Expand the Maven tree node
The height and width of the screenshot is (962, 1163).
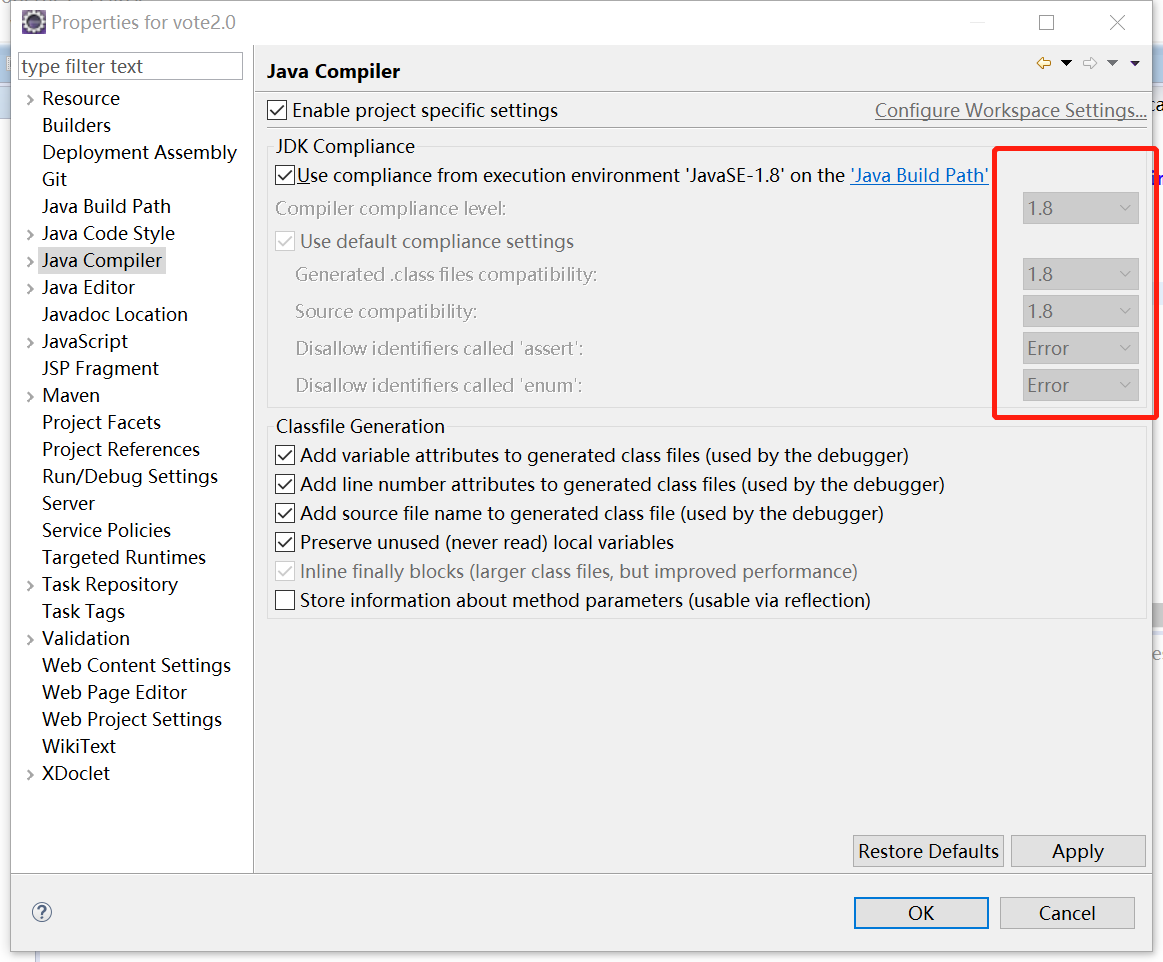pos(28,395)
